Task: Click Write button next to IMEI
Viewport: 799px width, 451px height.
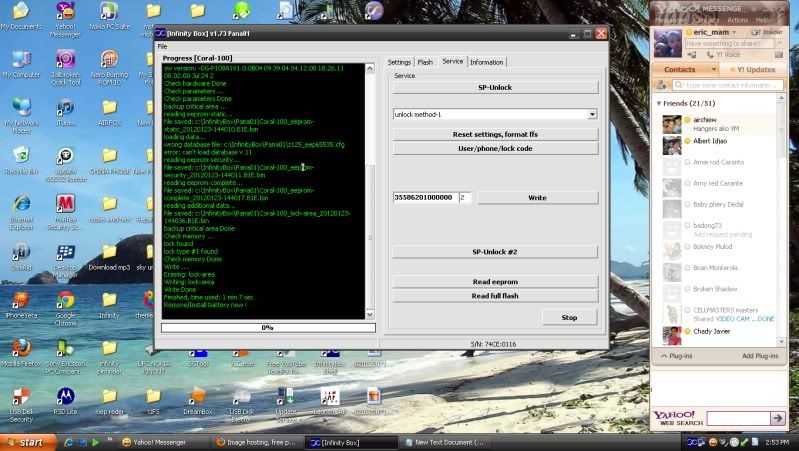Action: tap(537, 198)
